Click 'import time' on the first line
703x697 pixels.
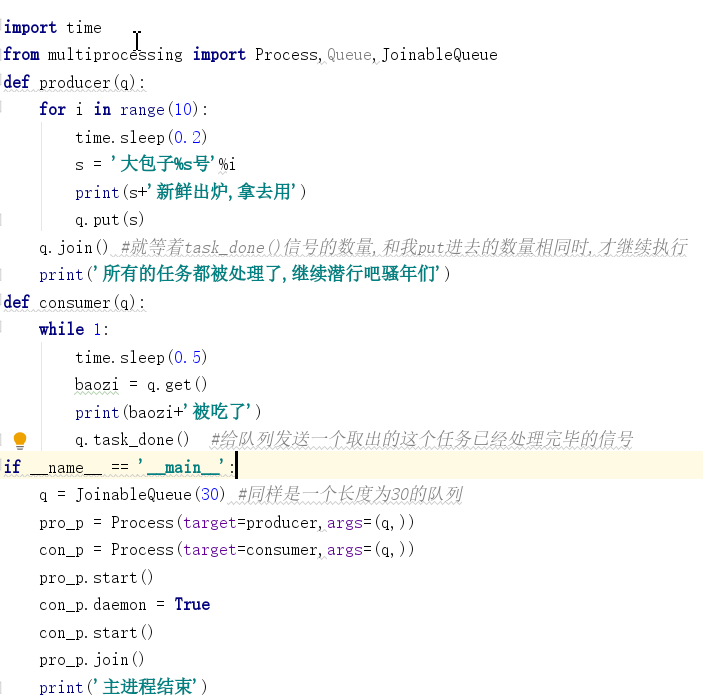[52, 28]
